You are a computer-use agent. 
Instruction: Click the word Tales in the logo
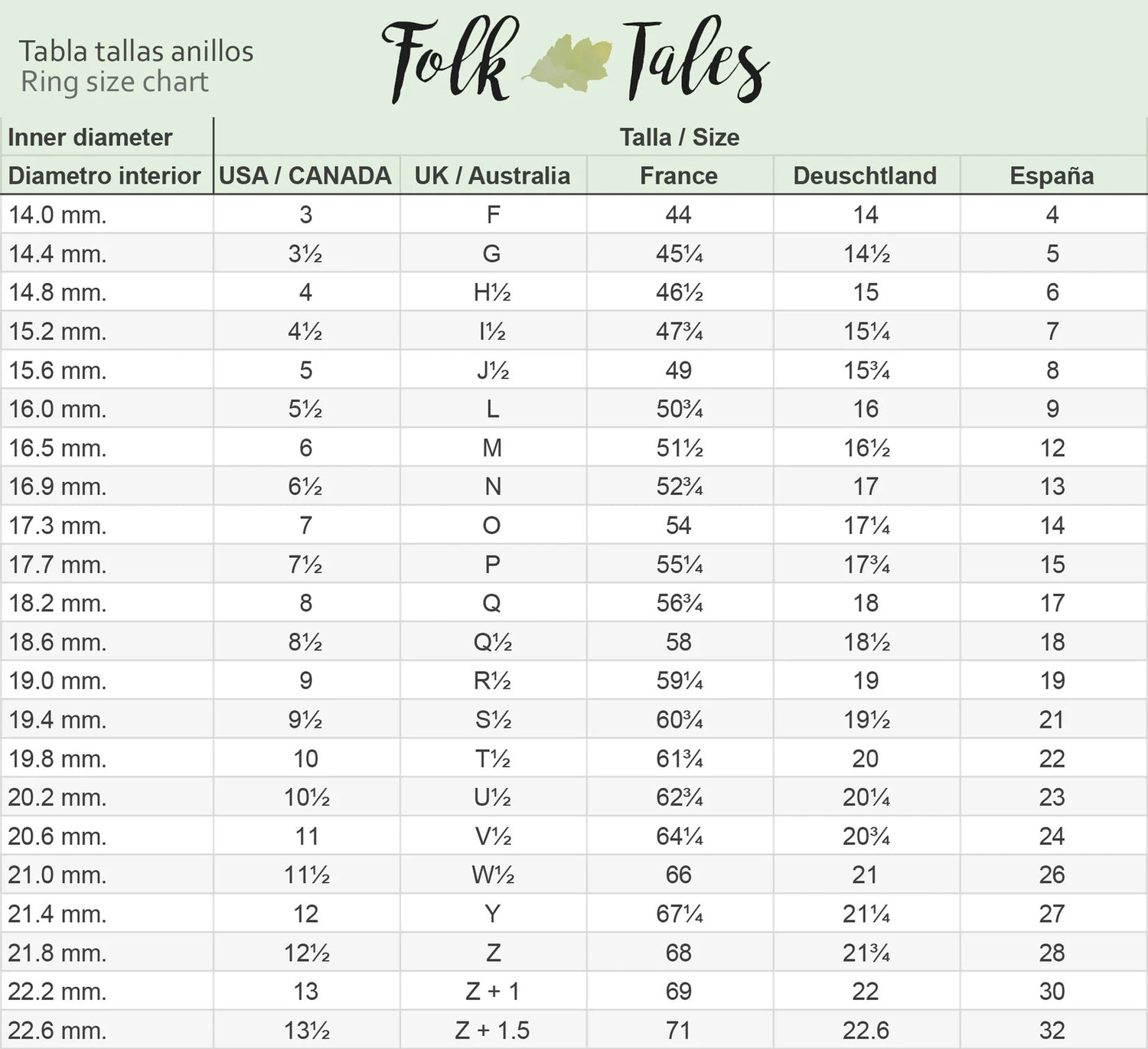pyautogui.click(x=695, y=61)
